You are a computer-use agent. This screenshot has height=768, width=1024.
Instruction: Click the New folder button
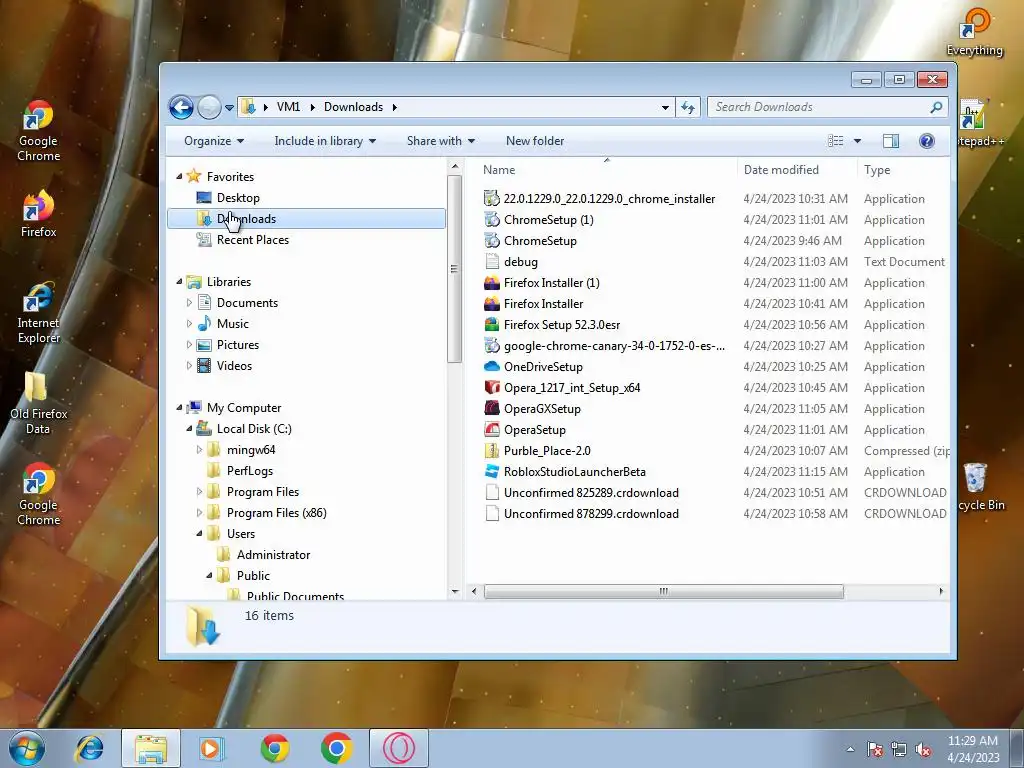pos(535,141)
